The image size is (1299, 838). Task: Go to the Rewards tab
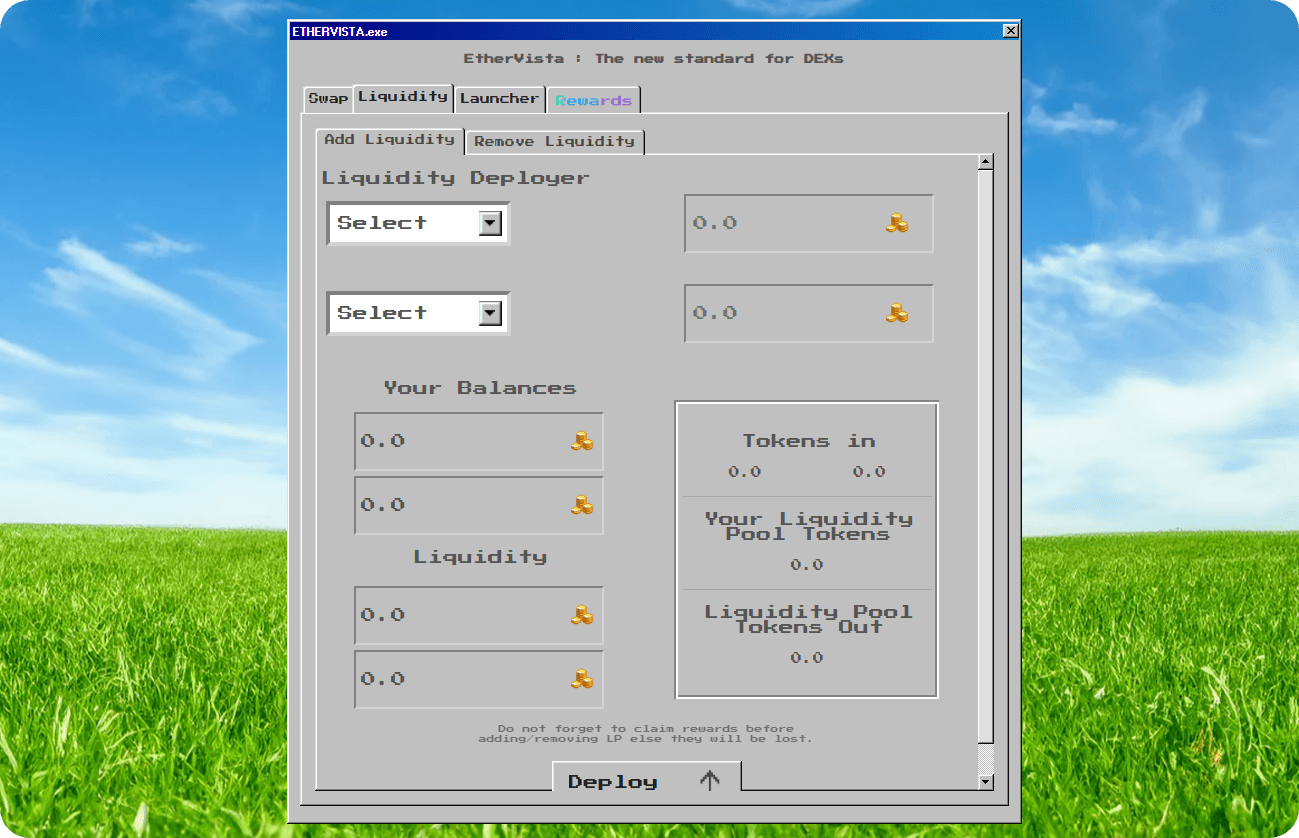594,100
